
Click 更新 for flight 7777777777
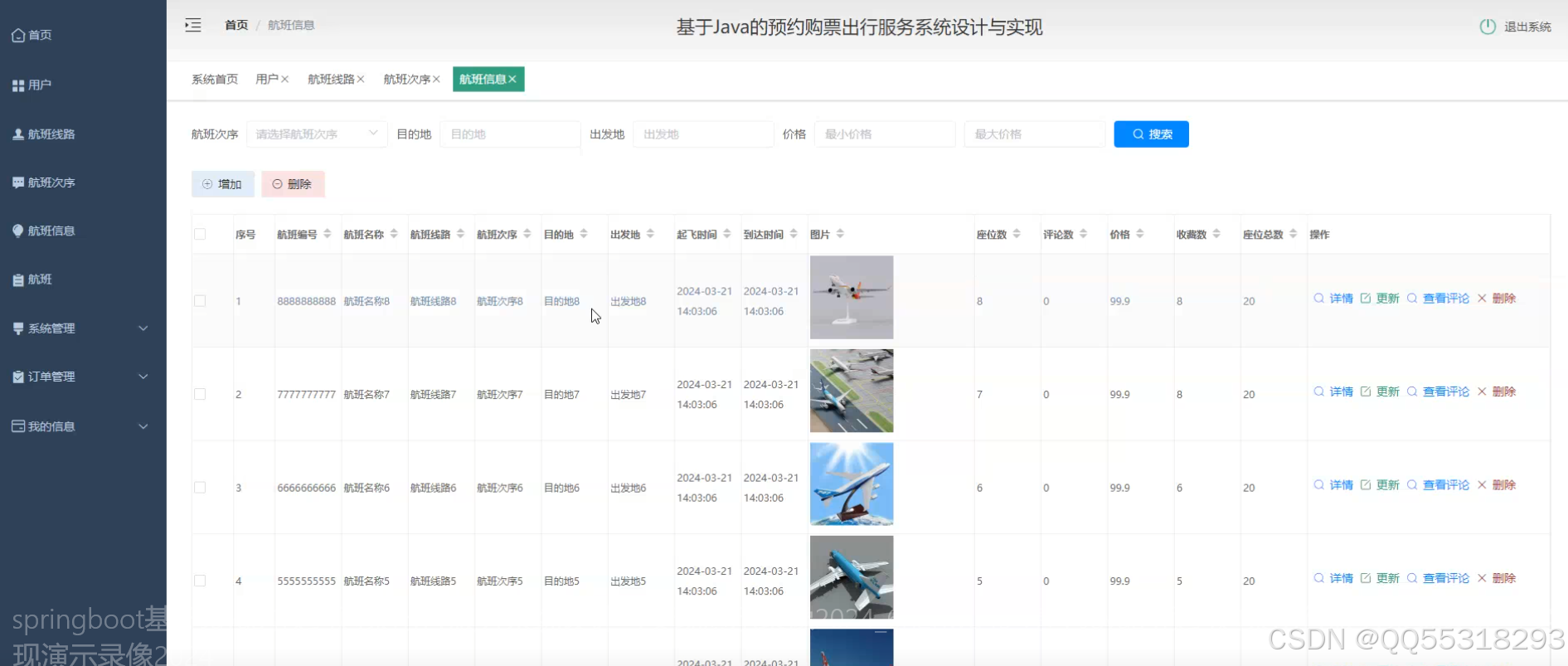(x=1380, y=391)
